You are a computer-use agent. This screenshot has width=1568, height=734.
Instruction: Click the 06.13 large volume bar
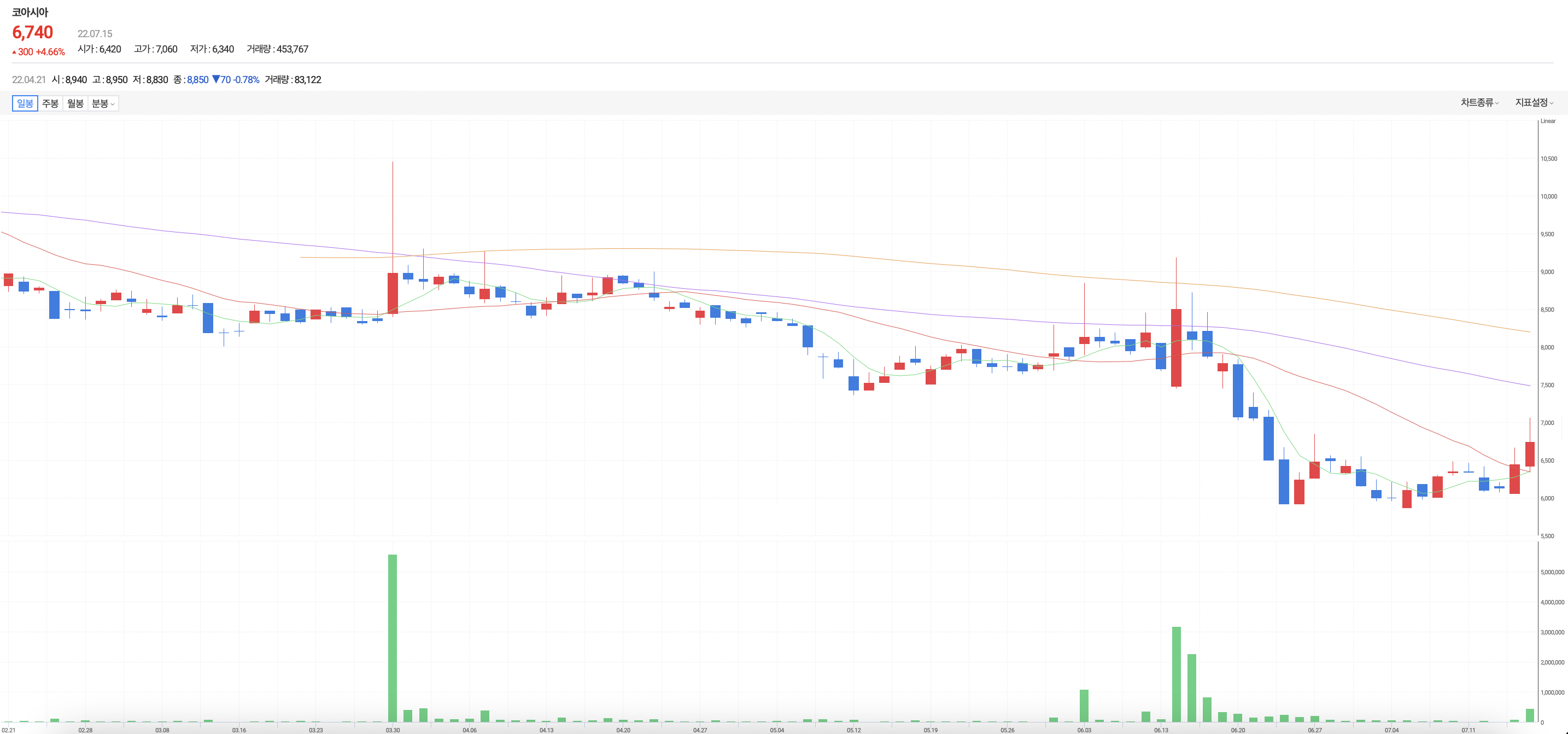point(1177,673)
